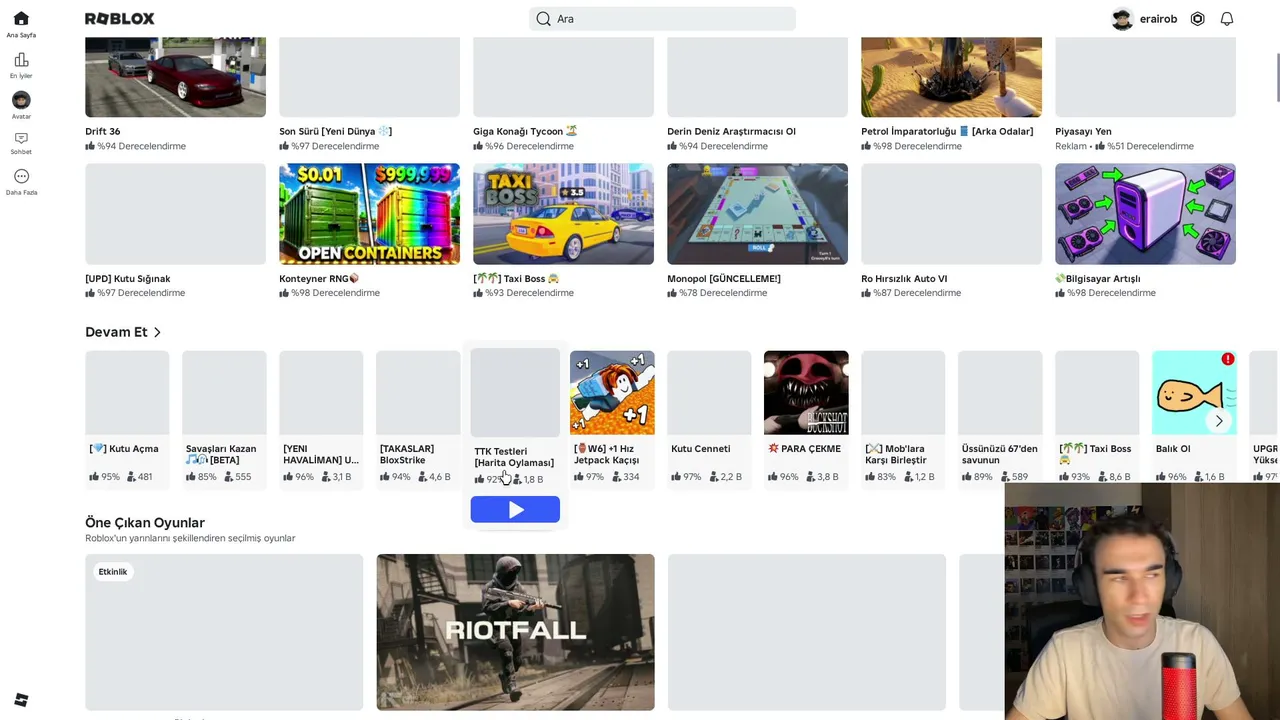Focus the Ara search field
This screenshot has width=1280, height=720.
coord(662,19)
